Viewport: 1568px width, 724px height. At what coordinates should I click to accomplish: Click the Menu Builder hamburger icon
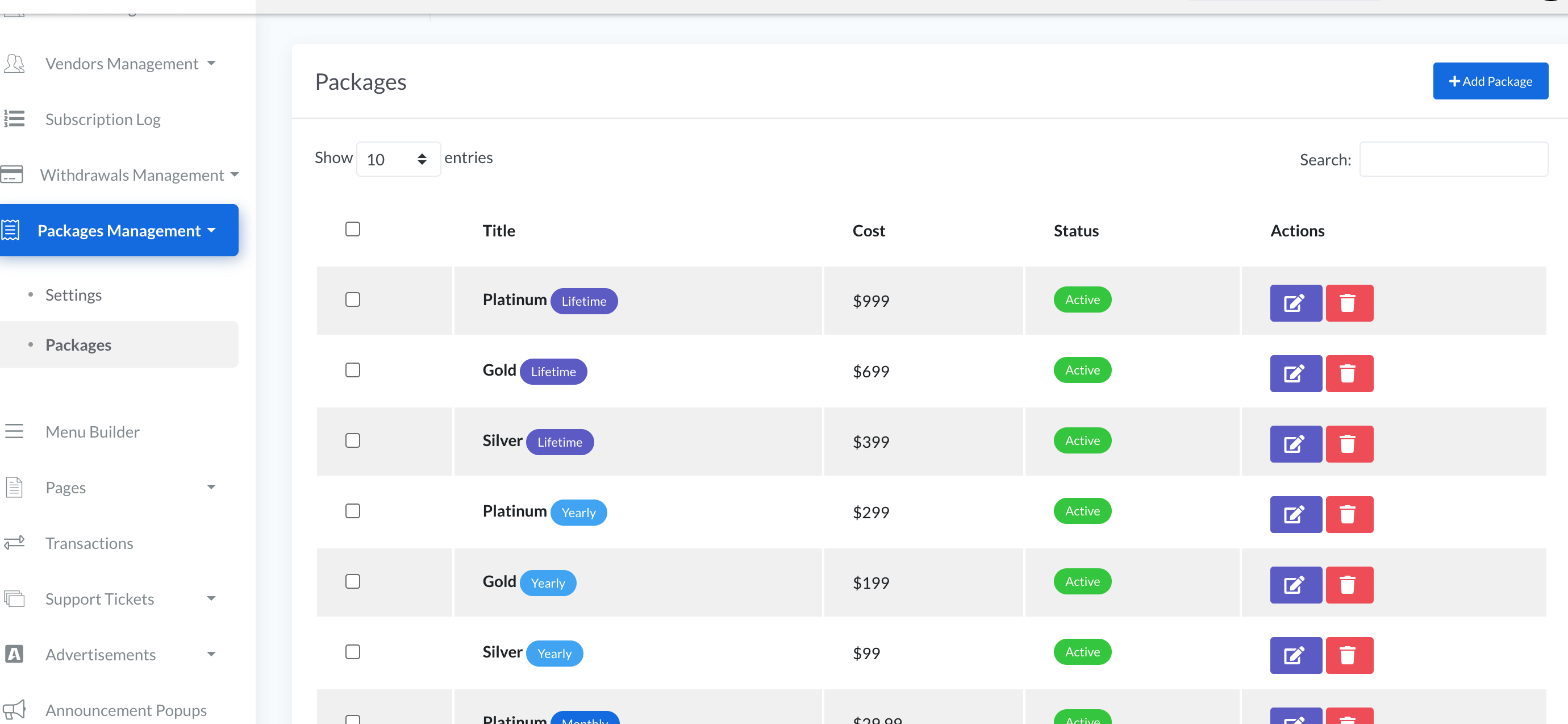tap(15, 431)
